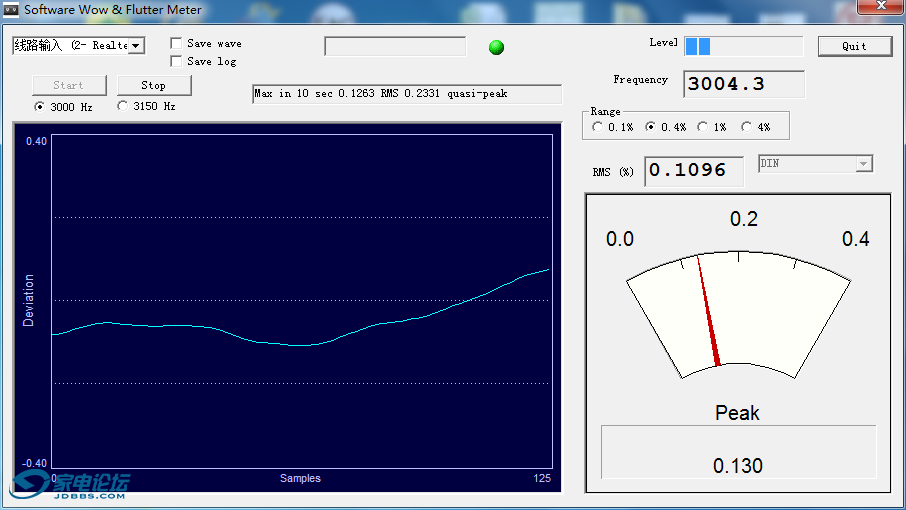This screenshot has width=906, height=510.
Task: Set range to 1%
Action: 703,127
